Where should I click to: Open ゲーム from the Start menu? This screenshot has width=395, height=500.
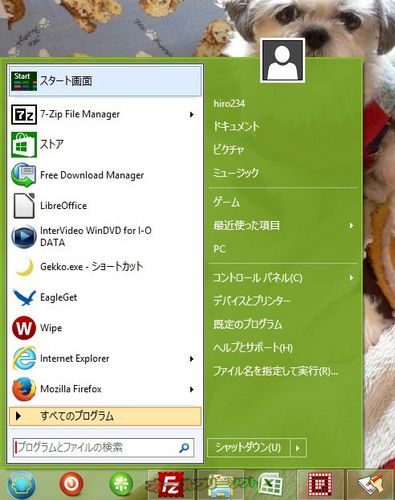click(x=227, y=202)
